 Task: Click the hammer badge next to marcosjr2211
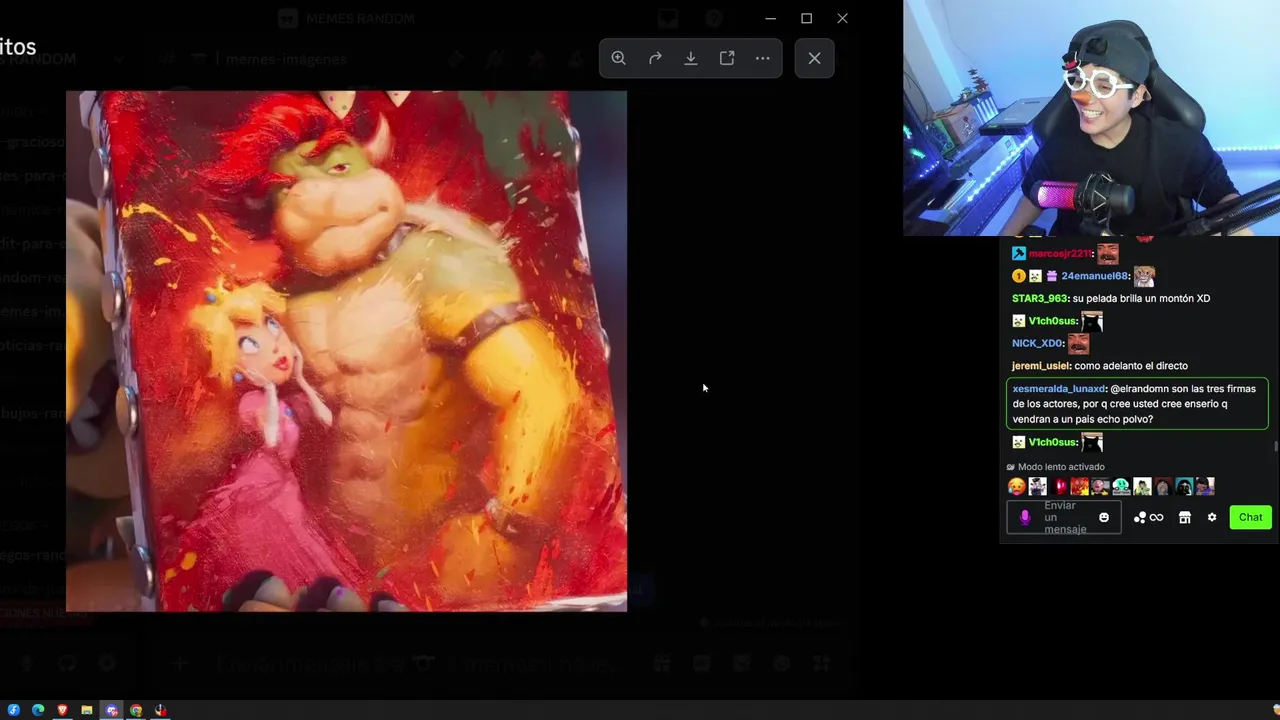coord(1019,254)
